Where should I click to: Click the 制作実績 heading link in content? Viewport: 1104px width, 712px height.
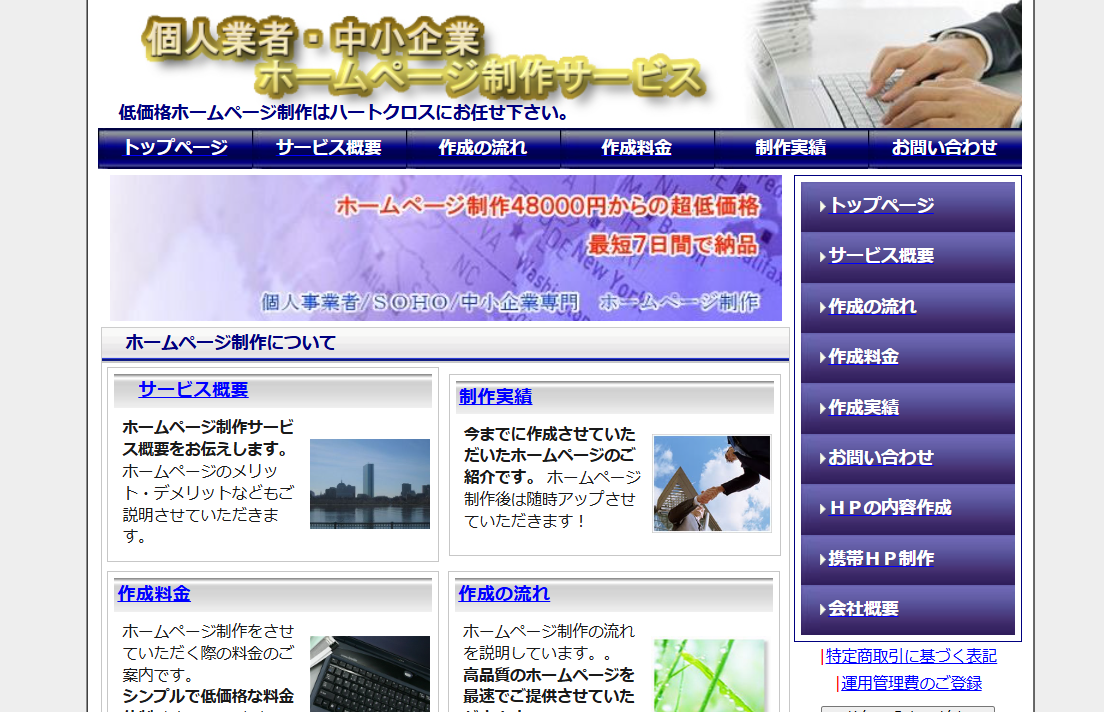tap(495, 397)
